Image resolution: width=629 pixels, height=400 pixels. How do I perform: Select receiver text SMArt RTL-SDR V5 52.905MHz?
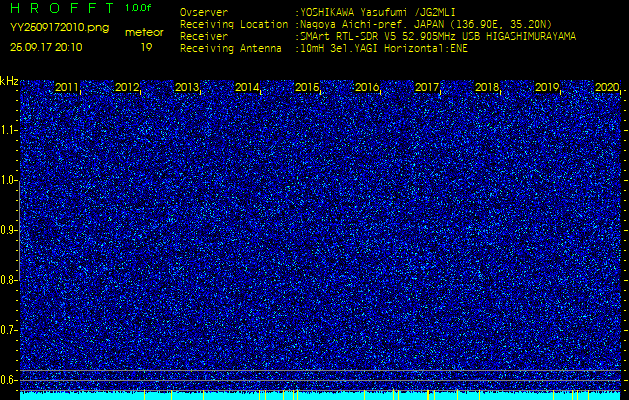(379, 37)
